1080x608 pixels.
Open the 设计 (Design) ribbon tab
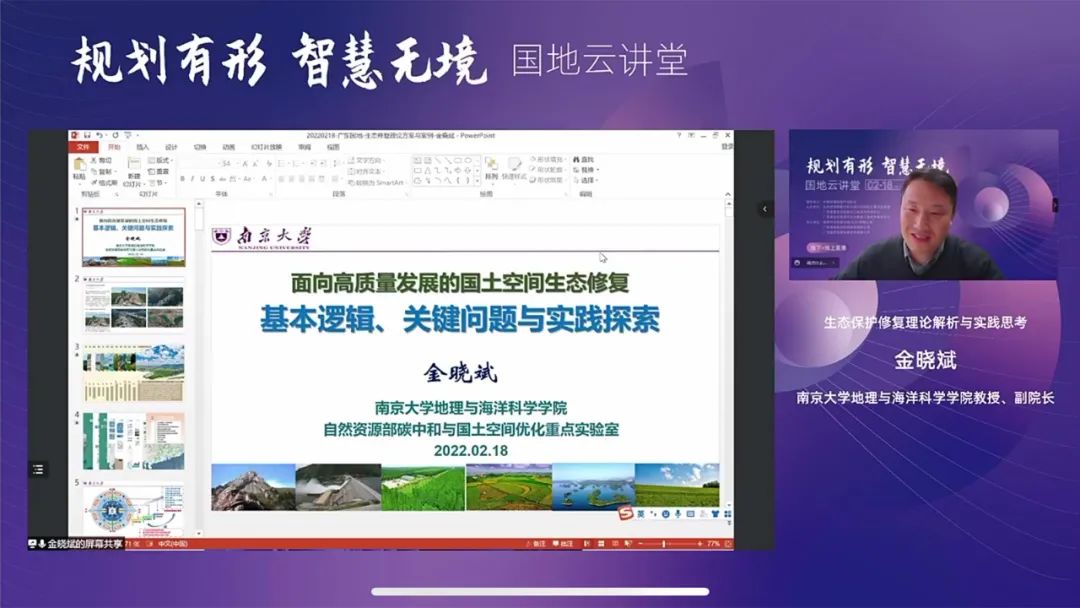pyautogui.click(x=172, y=147)
